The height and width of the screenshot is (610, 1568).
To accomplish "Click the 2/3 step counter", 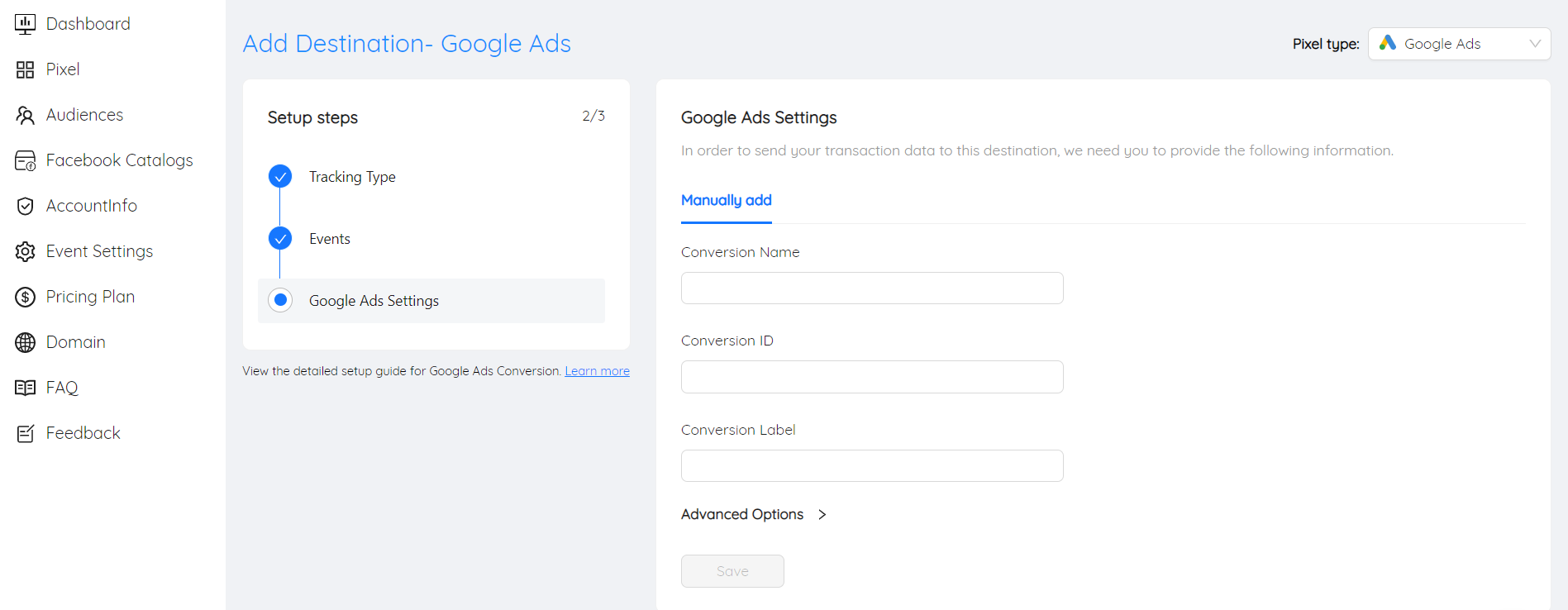I will tap(593, 116).
